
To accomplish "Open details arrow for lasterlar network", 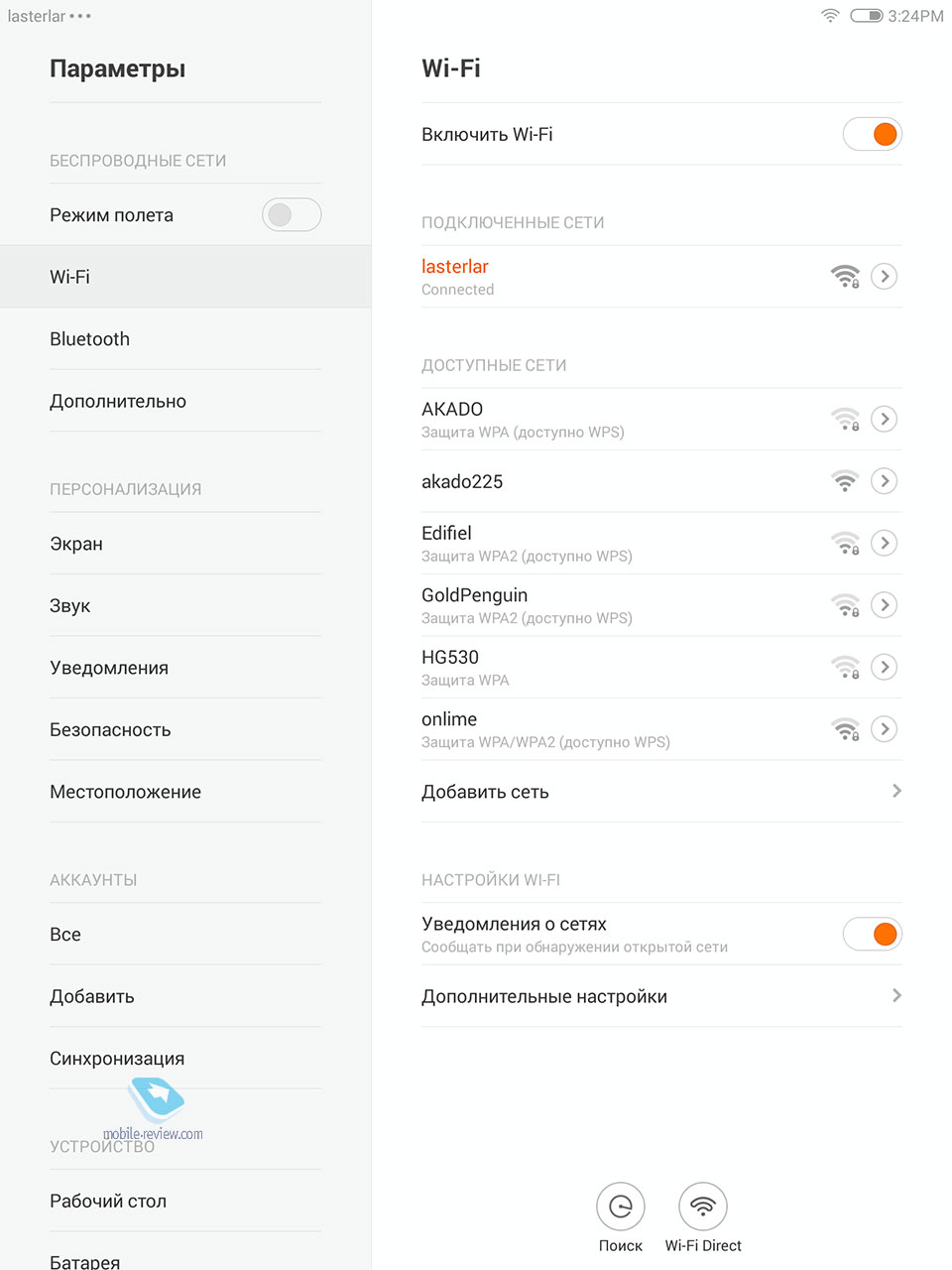I will [x=885, y=276].
